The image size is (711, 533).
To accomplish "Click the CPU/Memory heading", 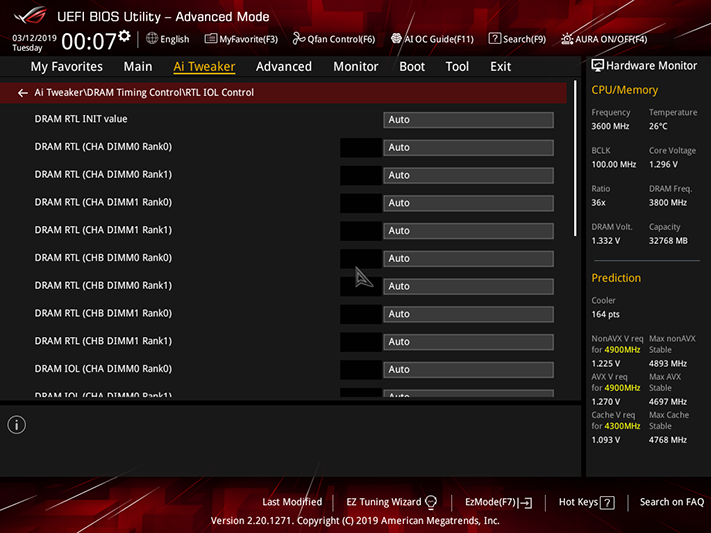I will (x=624, y=90).
